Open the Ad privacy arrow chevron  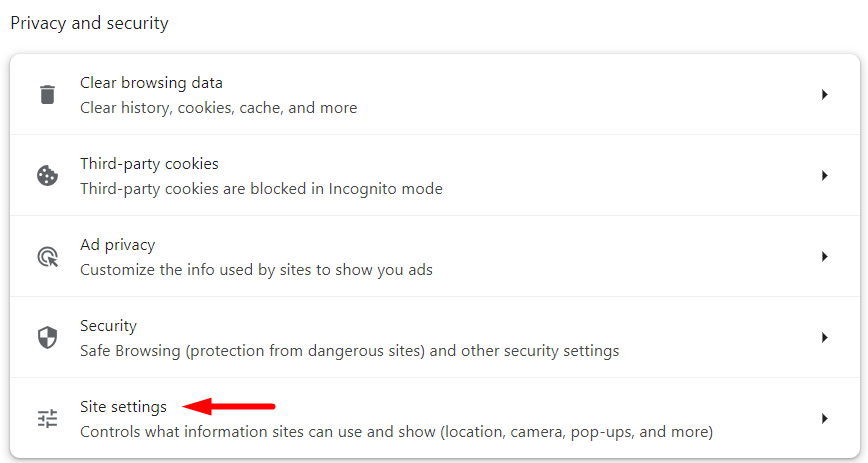(824, 256)
